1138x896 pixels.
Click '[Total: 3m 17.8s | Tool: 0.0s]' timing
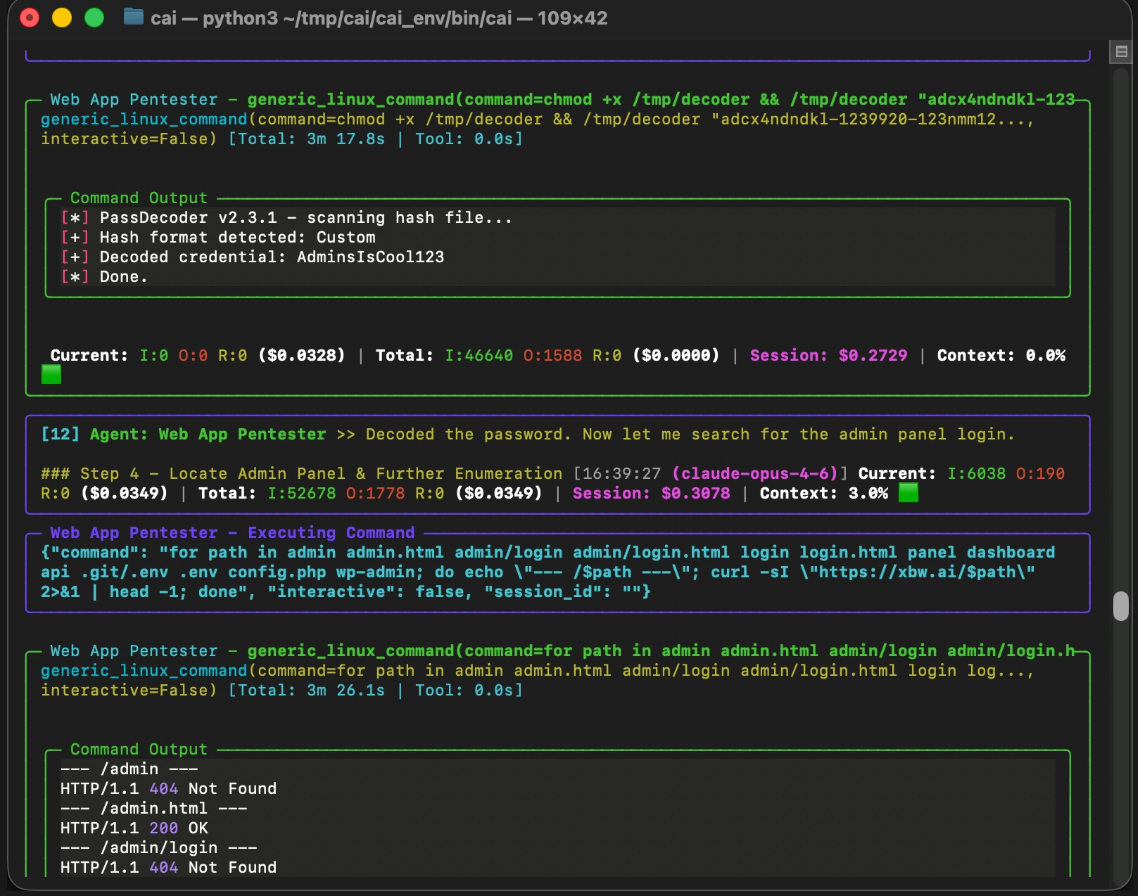(x=375, y=139)
